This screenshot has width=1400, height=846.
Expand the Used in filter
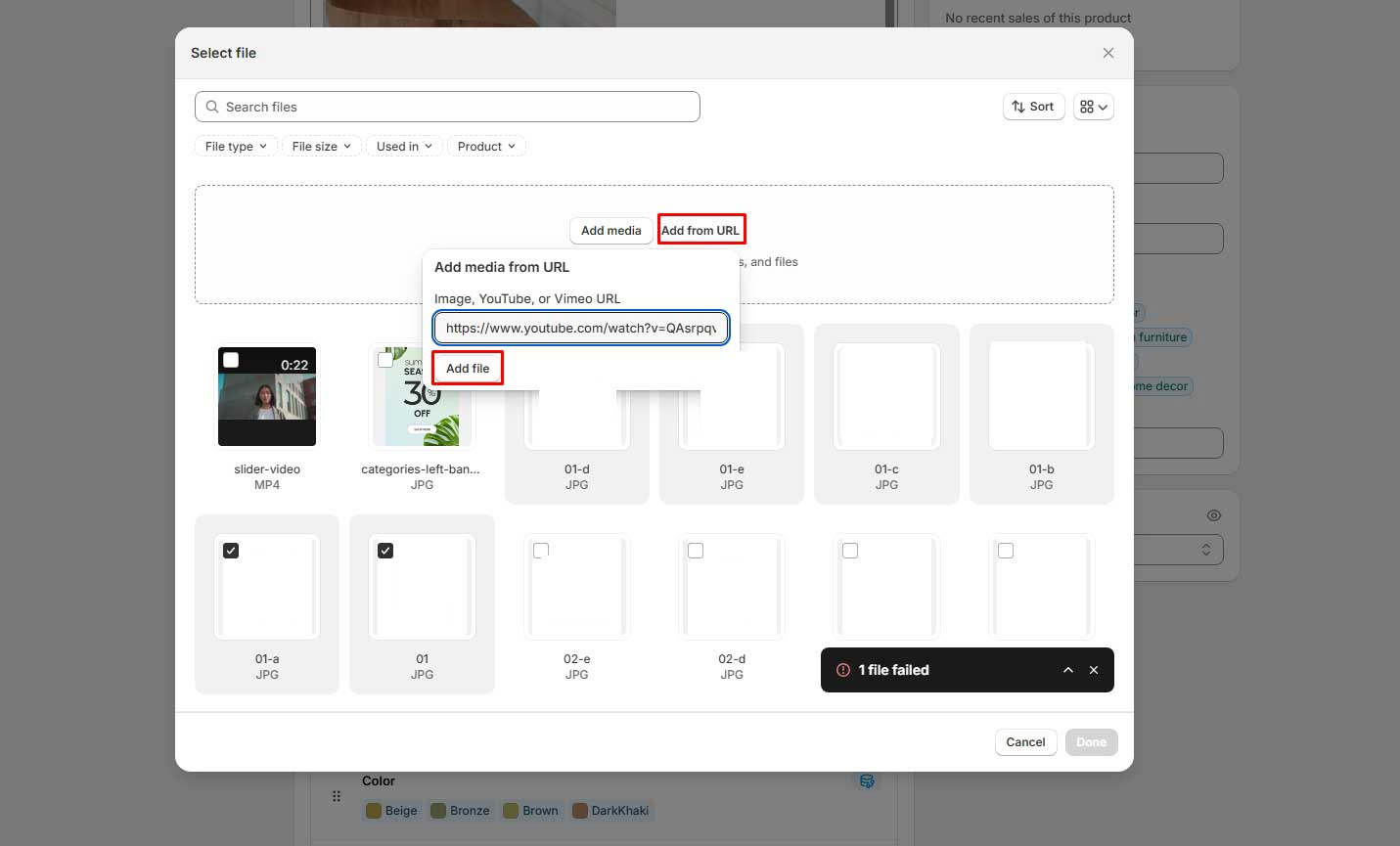click(x=404, y=147)
